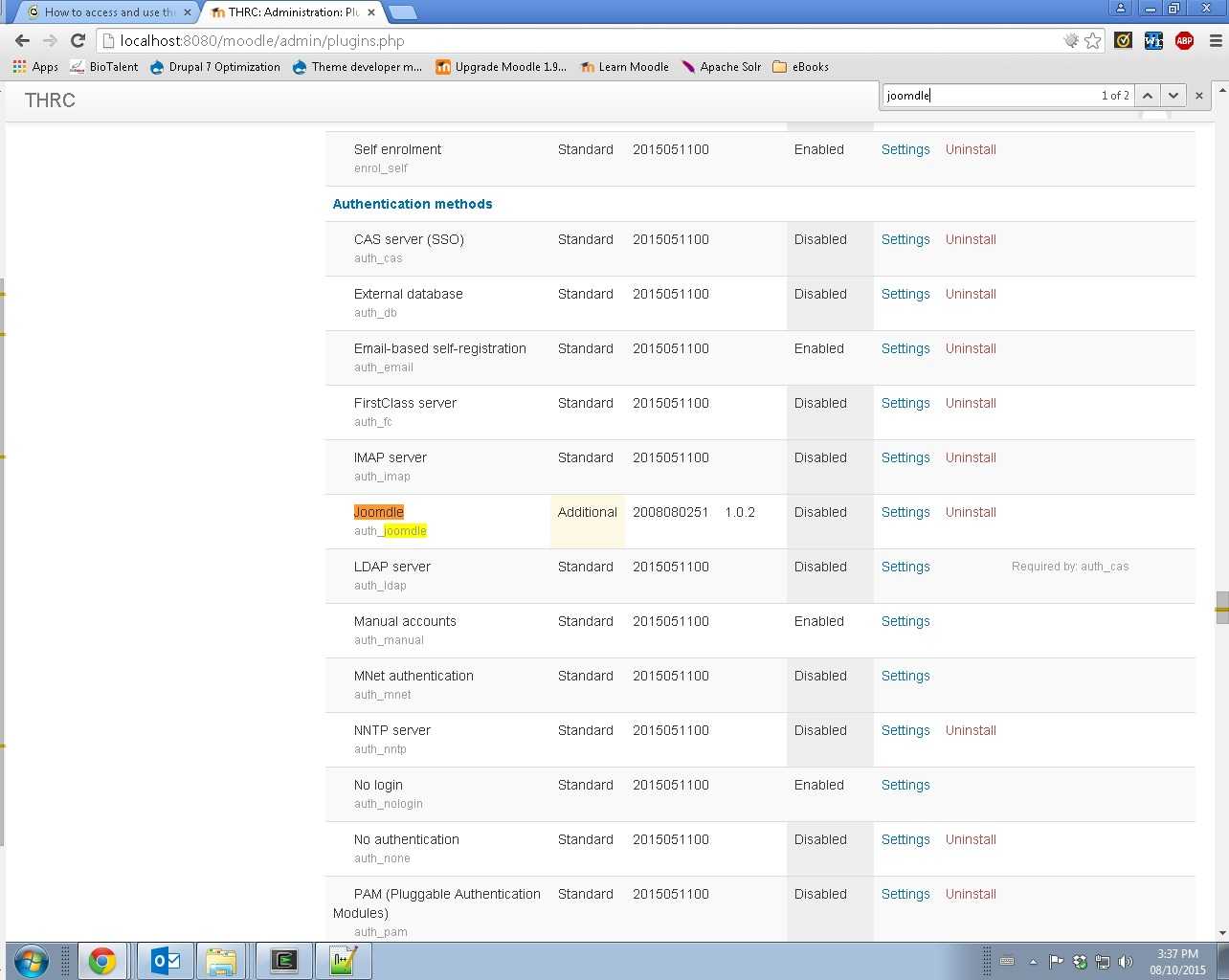Open the Apps bookmarks shortcut
This screenshot has height=980, width=1229.
coord(35,67)
